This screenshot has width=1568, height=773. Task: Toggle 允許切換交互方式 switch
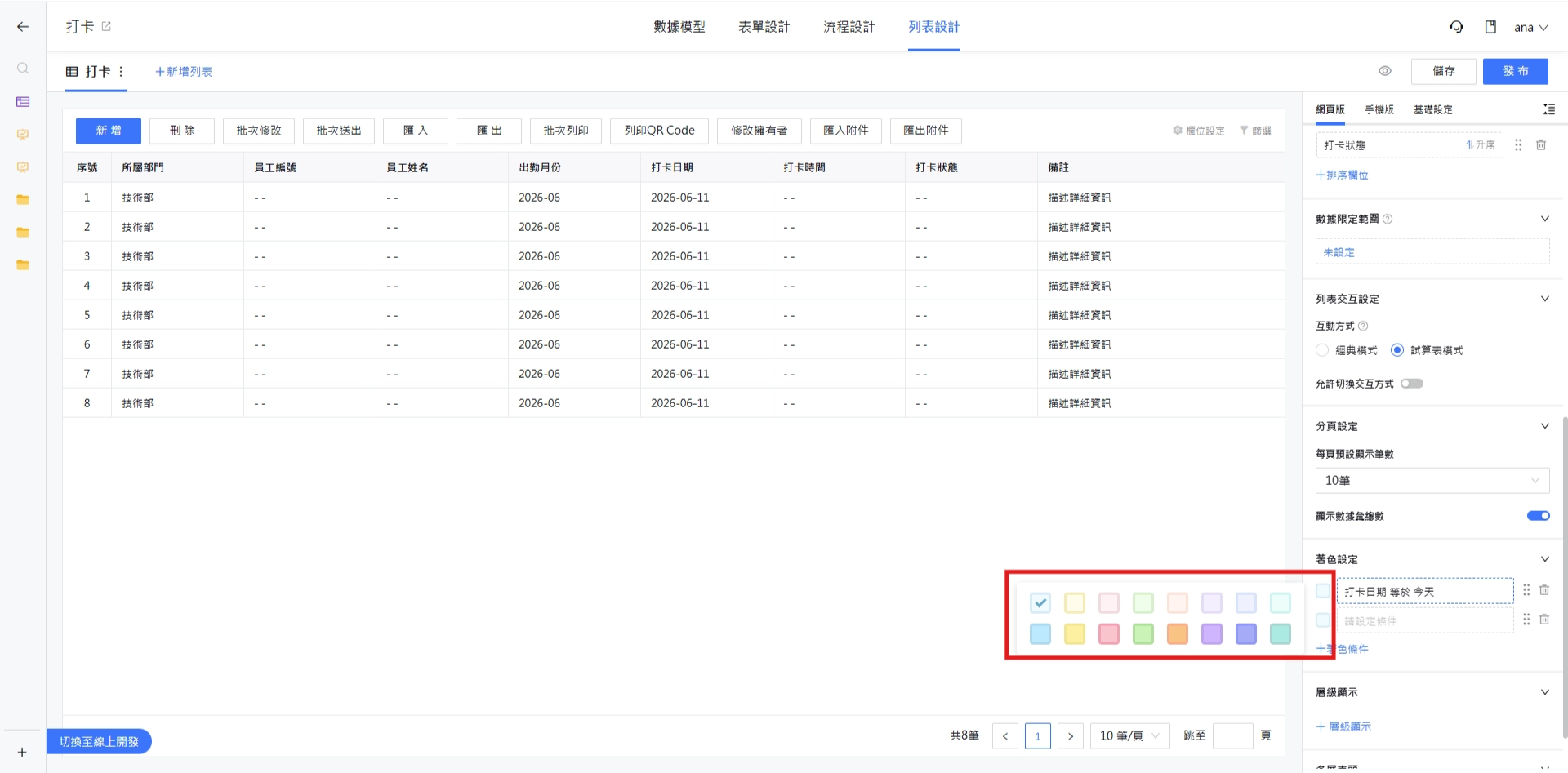pyautogui.click(x=1412, y=384)
